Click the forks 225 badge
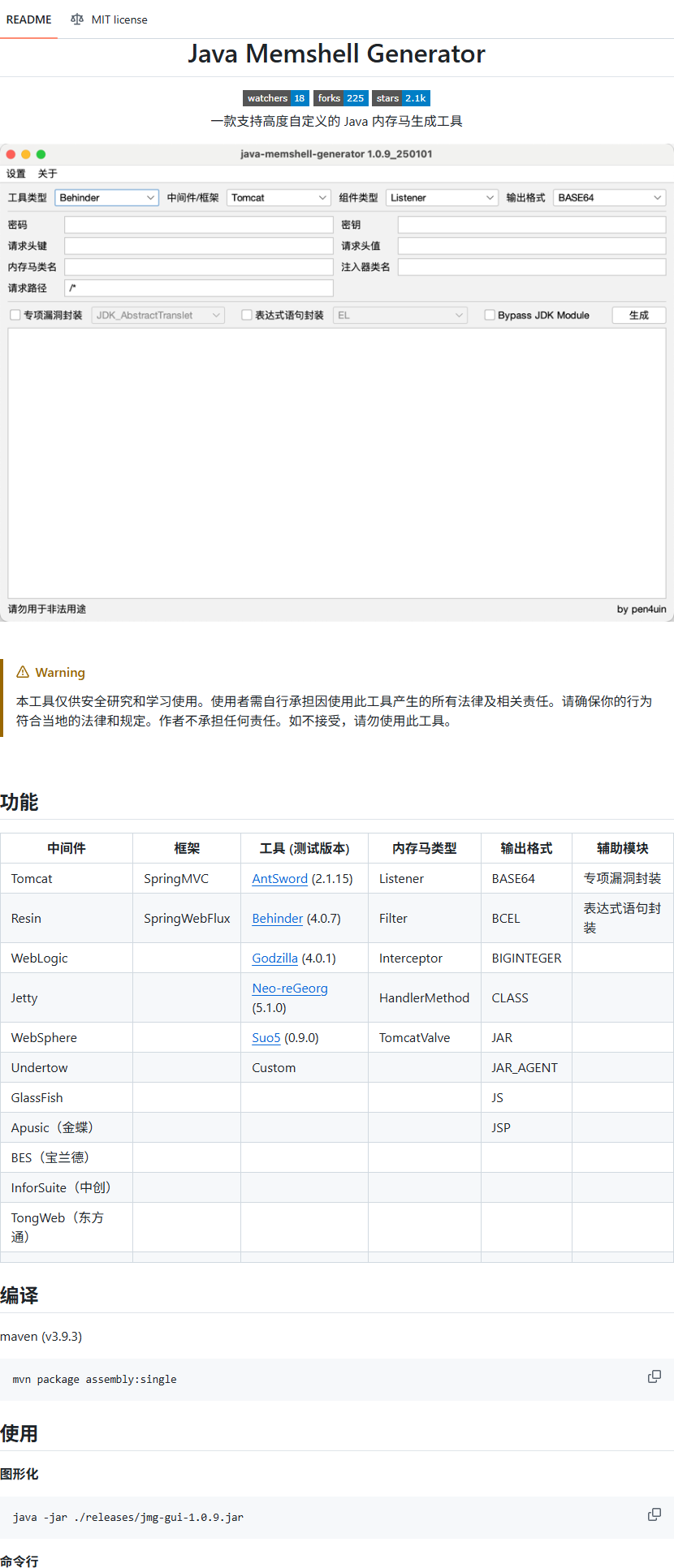This screenshot has width=674, height=1568. point(341,98)
